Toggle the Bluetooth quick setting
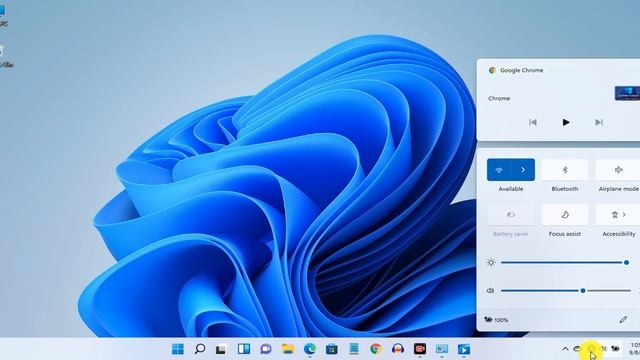 click(565, 170)
